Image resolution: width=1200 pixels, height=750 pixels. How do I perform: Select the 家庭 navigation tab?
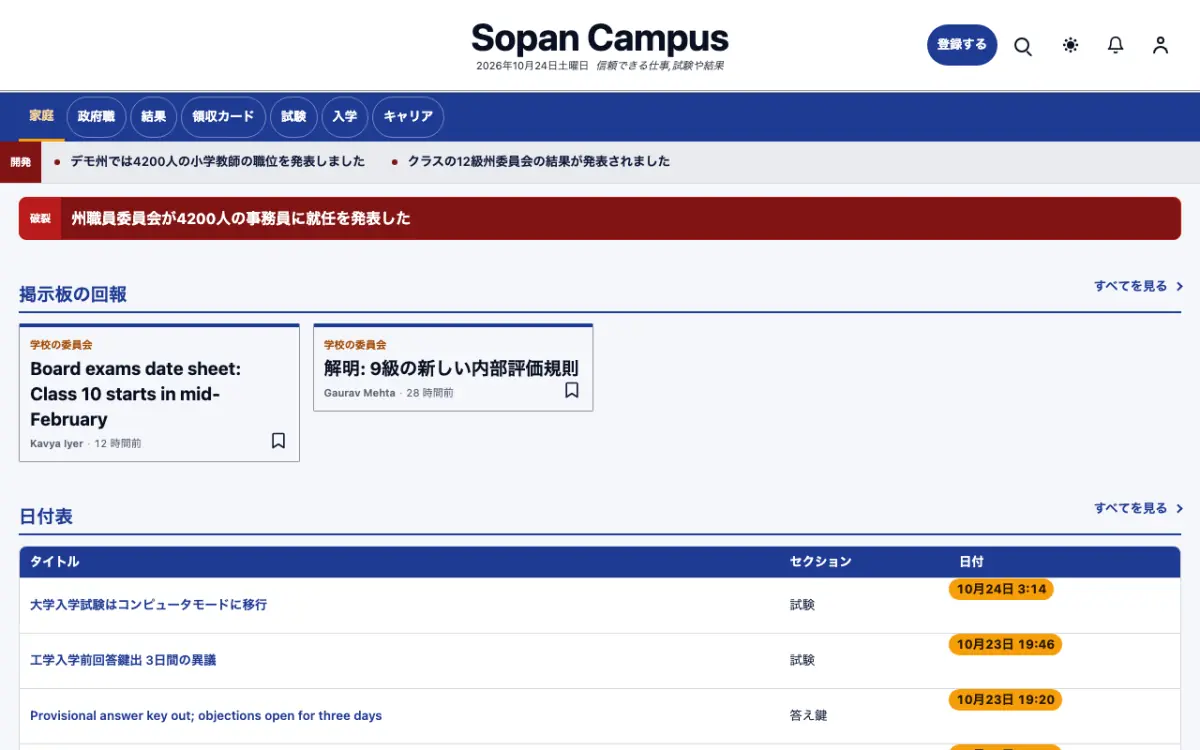point(41,116)
